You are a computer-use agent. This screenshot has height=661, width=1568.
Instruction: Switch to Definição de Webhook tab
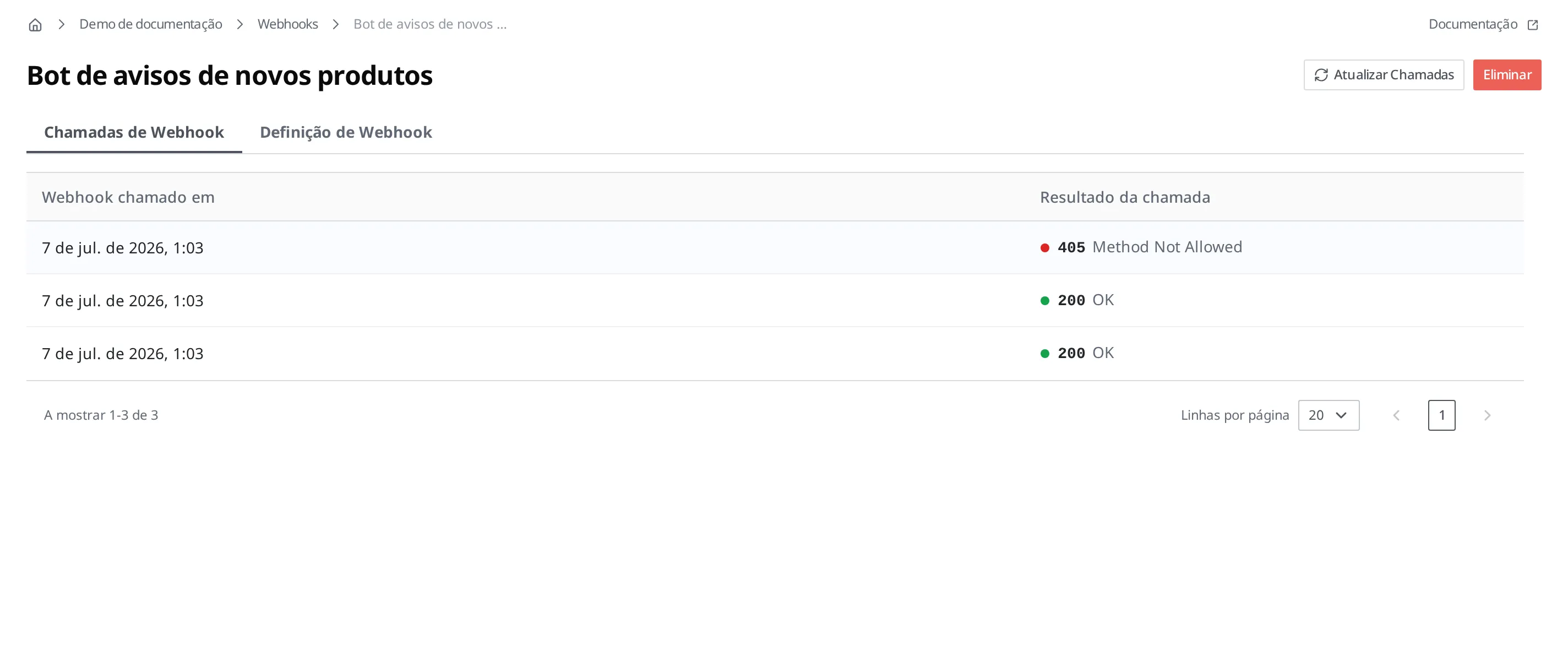(346, 132)
